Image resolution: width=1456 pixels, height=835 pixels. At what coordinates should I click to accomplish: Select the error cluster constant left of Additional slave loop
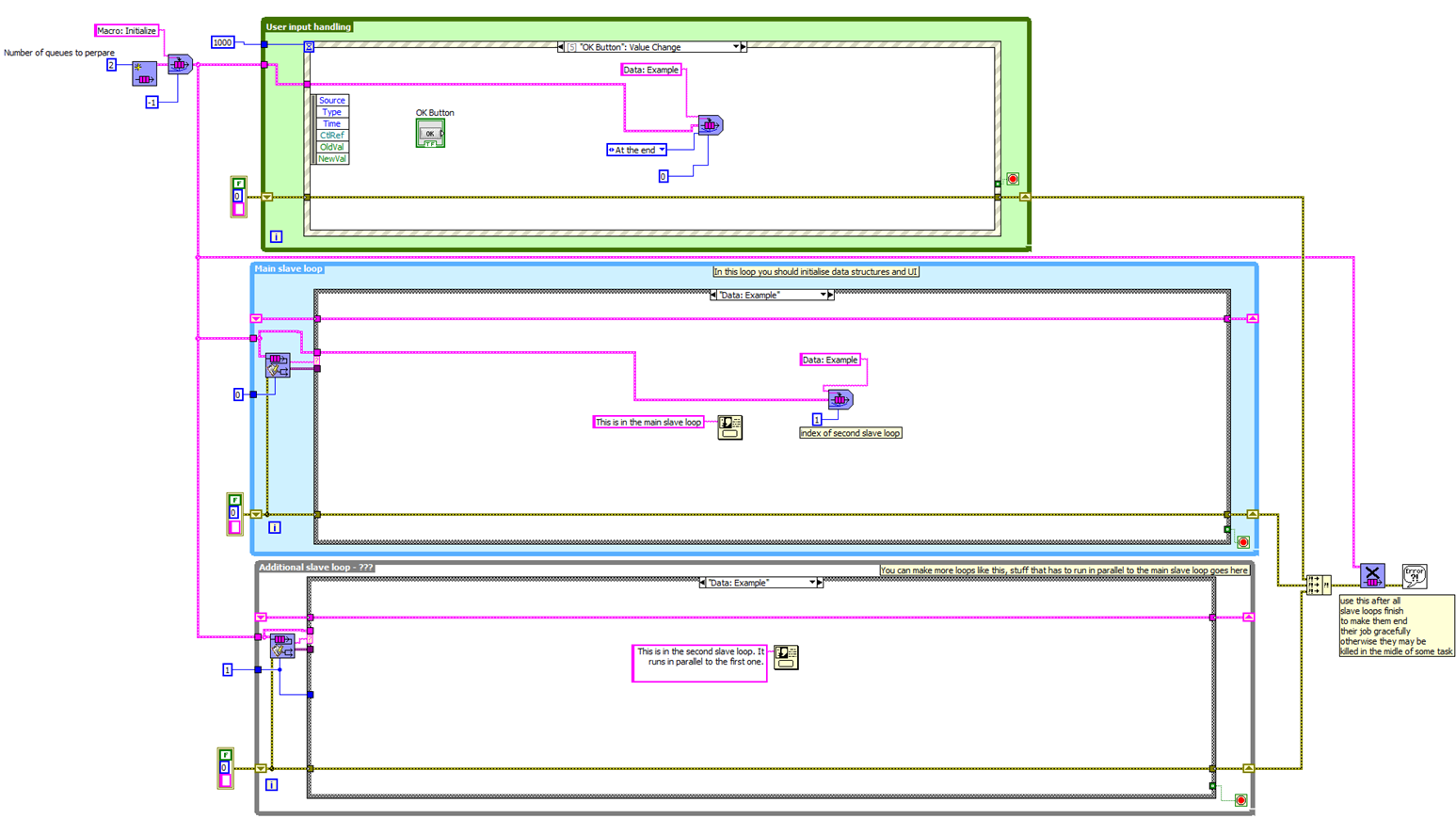coord(226,768)
